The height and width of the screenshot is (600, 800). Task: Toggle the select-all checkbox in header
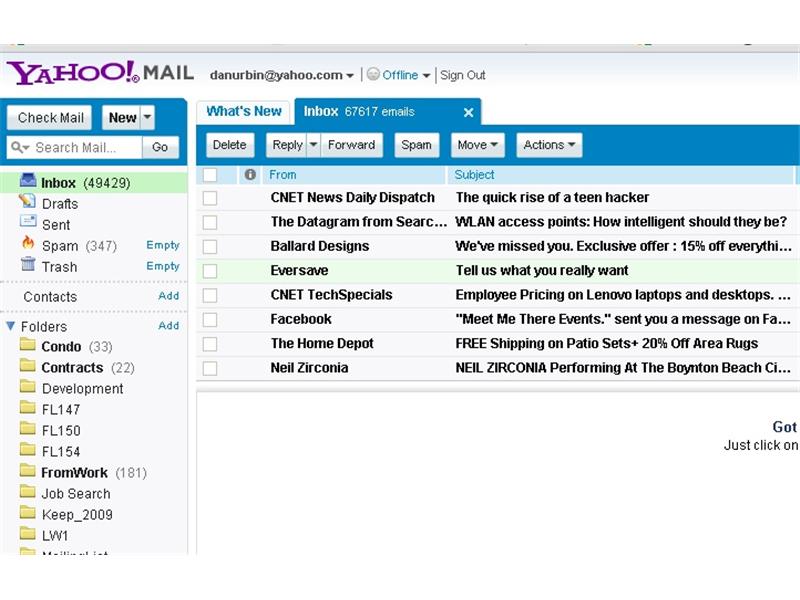coord(210,174)
